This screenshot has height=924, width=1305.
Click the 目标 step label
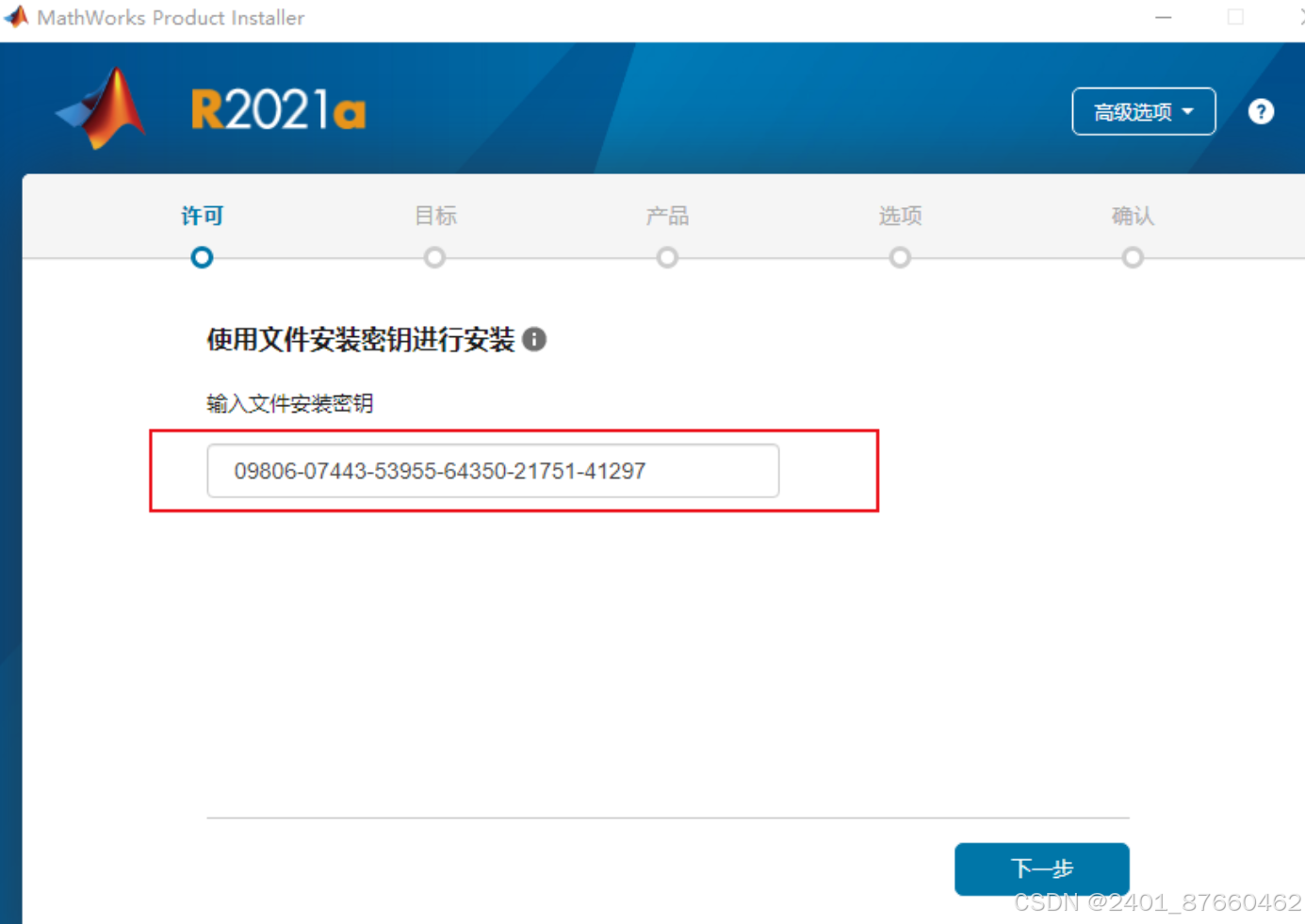(434, 216)
